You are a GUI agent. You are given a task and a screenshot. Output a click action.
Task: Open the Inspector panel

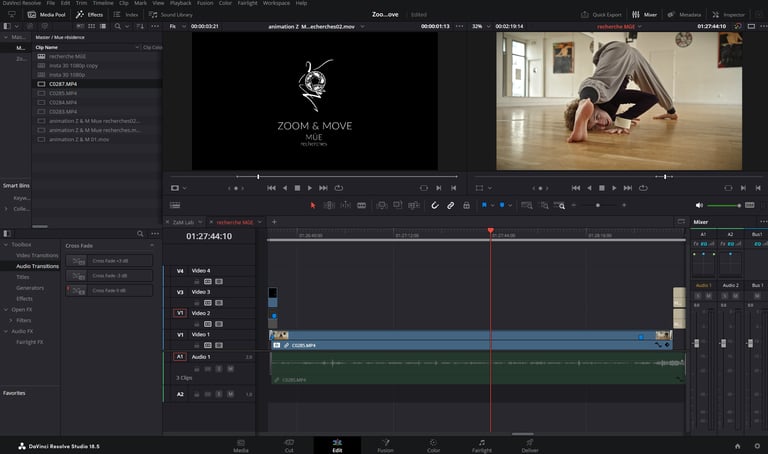729,15
